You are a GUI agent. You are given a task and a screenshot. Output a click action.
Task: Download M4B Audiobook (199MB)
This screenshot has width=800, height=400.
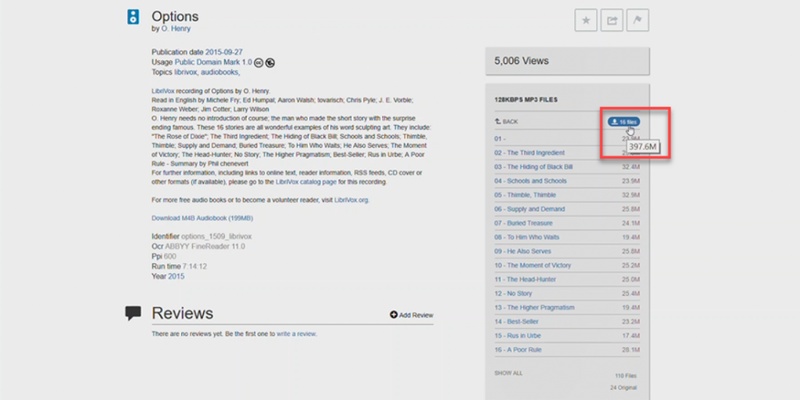click(x=203, y=218)
